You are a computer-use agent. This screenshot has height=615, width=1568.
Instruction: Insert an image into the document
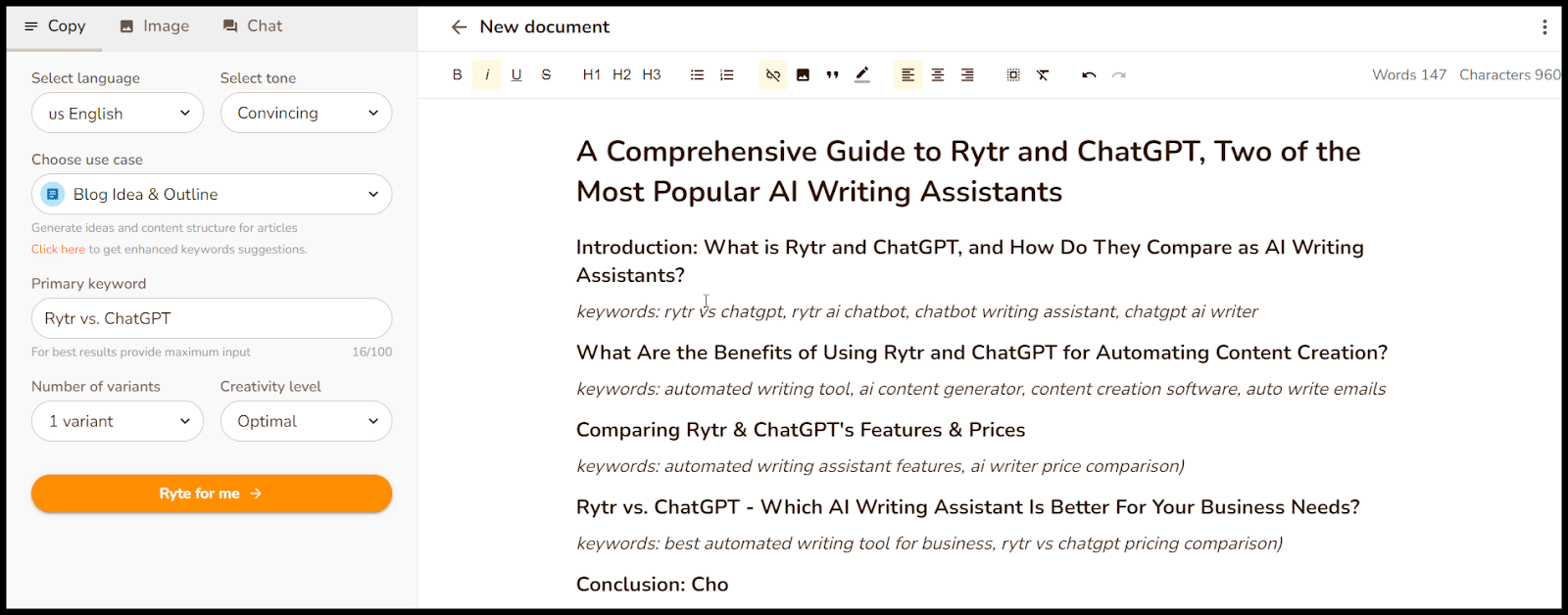[x=803, y=75]
